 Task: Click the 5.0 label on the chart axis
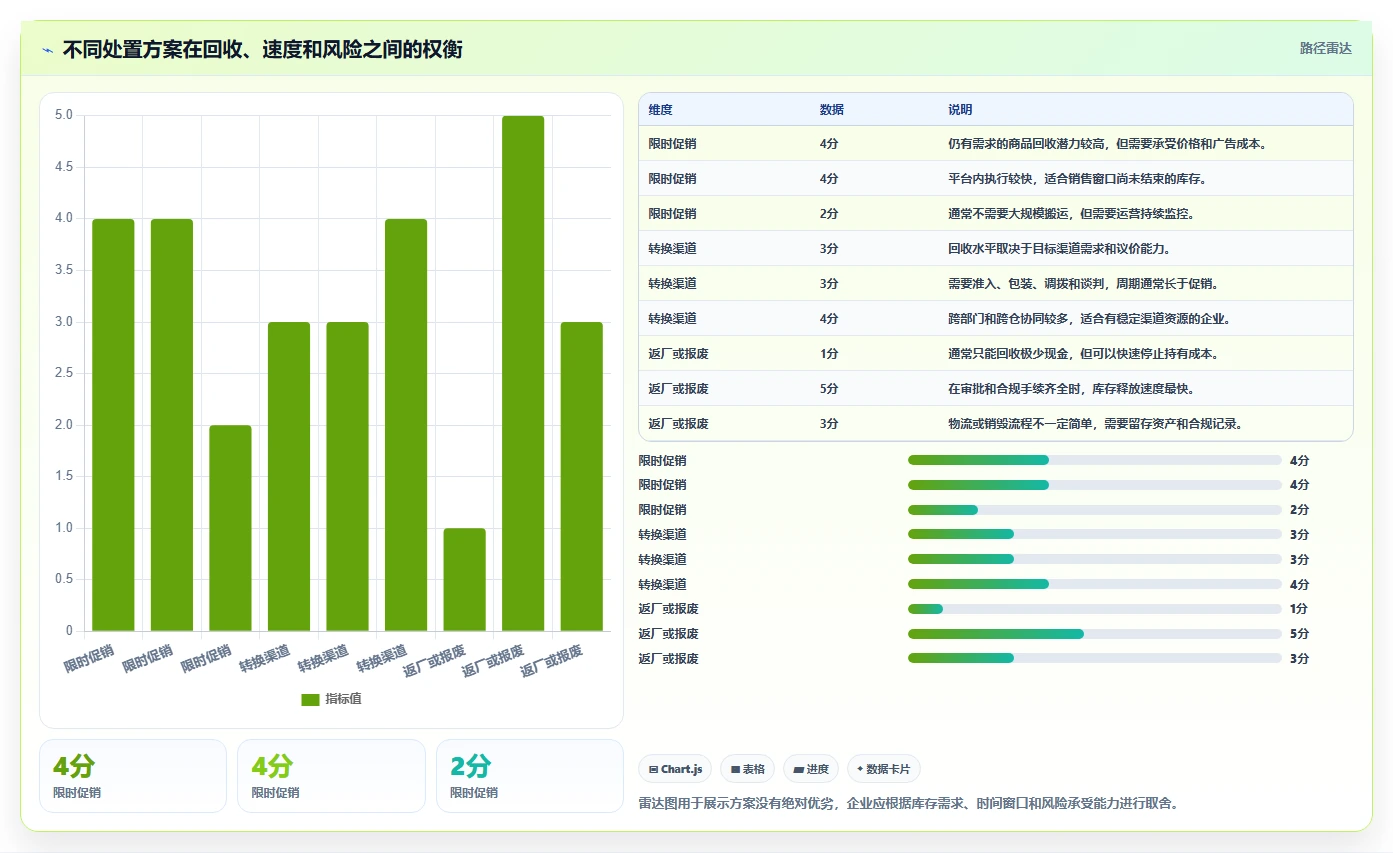63,115
